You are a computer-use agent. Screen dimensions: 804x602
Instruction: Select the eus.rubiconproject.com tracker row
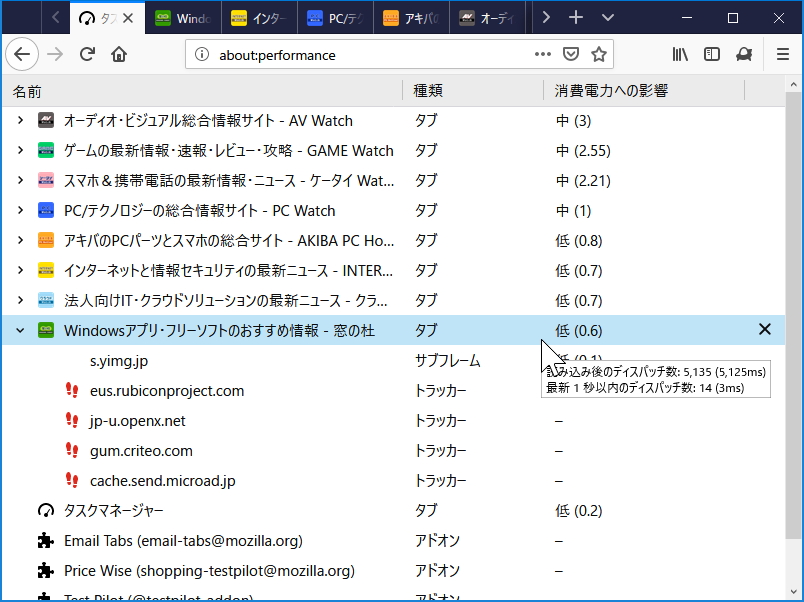[x=393, y=390]
